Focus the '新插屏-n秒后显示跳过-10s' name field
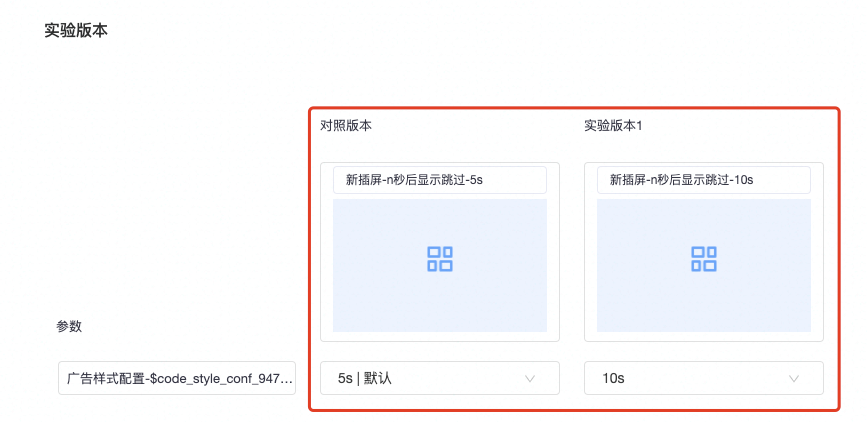The width and height of the screenshot is (867, 422). (x=704, y=180)
